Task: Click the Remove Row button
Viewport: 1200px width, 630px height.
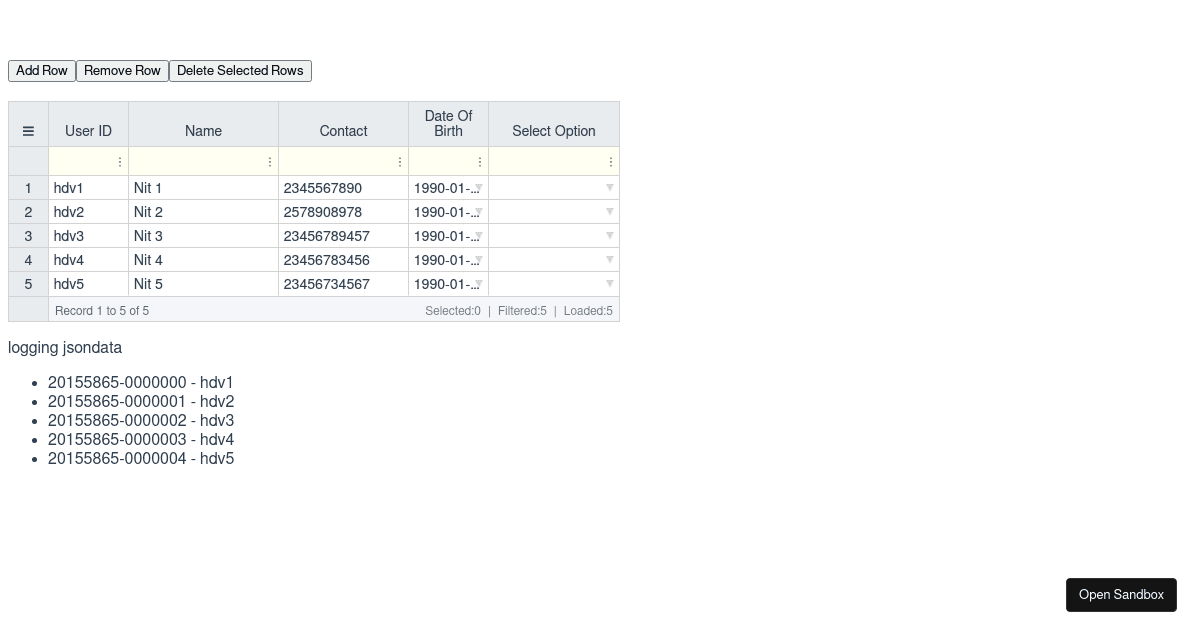Action: pyautogui.click(x=122, y=70)
